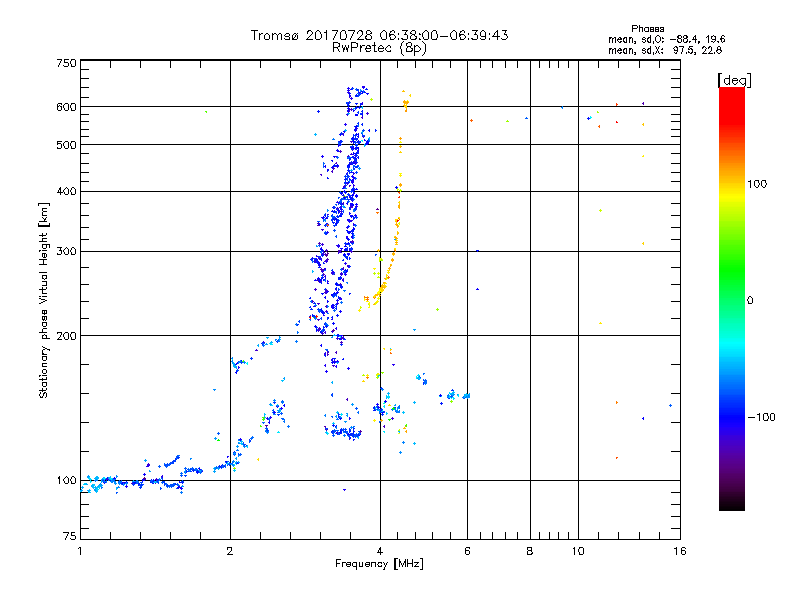Click the 'RwPretec (8p)' subtitle
800x600 pixels.
(x=379, y=48)
